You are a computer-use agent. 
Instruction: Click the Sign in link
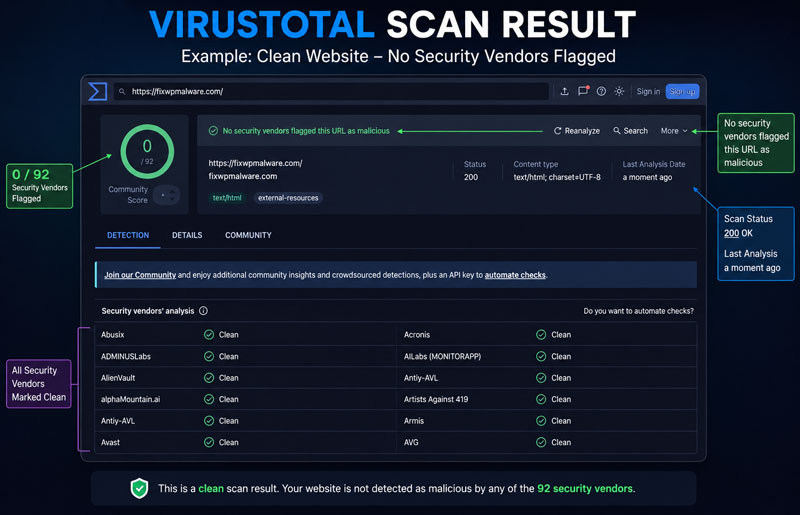point(648,91)
